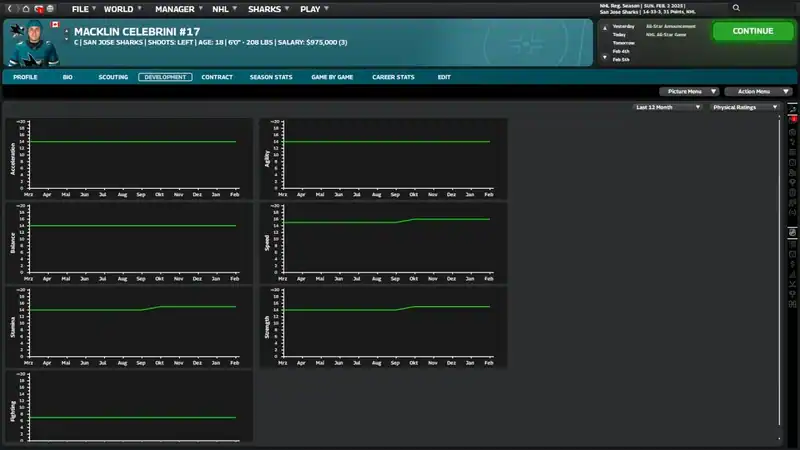800x450 pixels.
Task: Click the globe icon in top bar
Action: [50, 9]
